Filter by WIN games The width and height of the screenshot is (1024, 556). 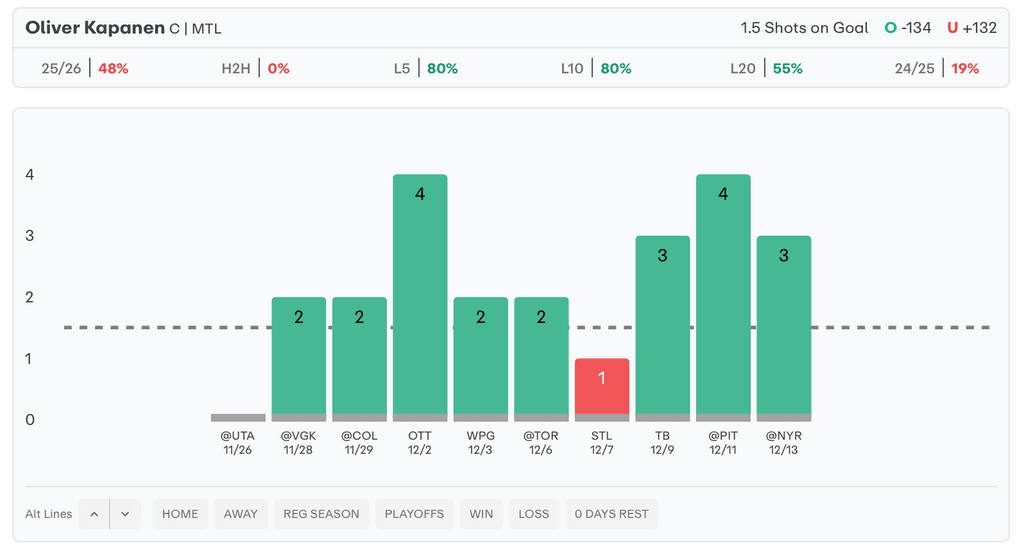(481, 514)
